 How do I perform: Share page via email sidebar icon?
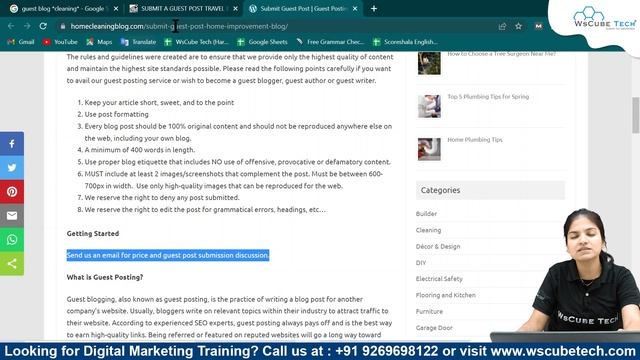pyautogui.click(x=12, y=216)
